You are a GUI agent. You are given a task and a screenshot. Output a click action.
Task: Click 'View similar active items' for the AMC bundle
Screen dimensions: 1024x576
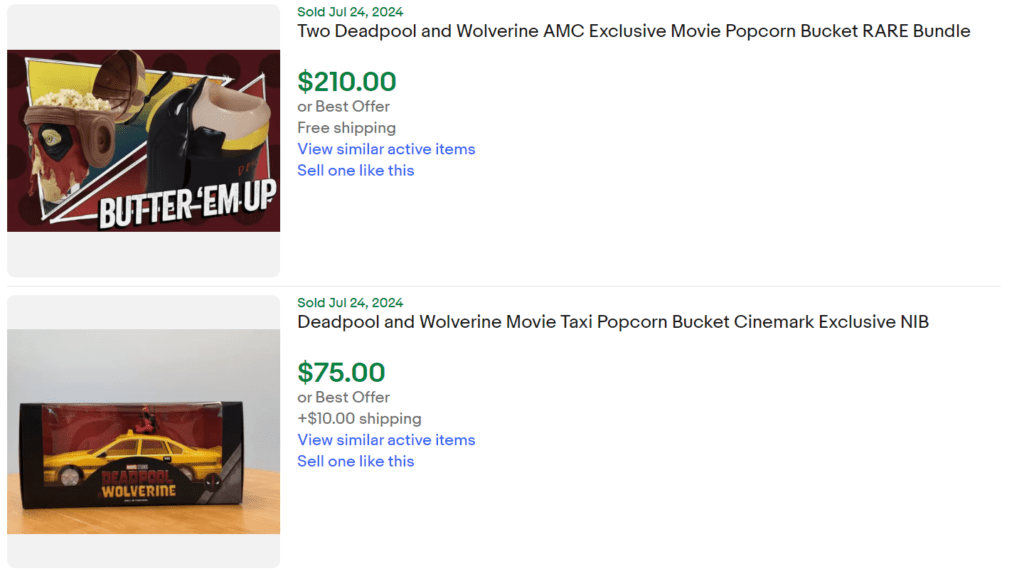[x=386, y=148]
